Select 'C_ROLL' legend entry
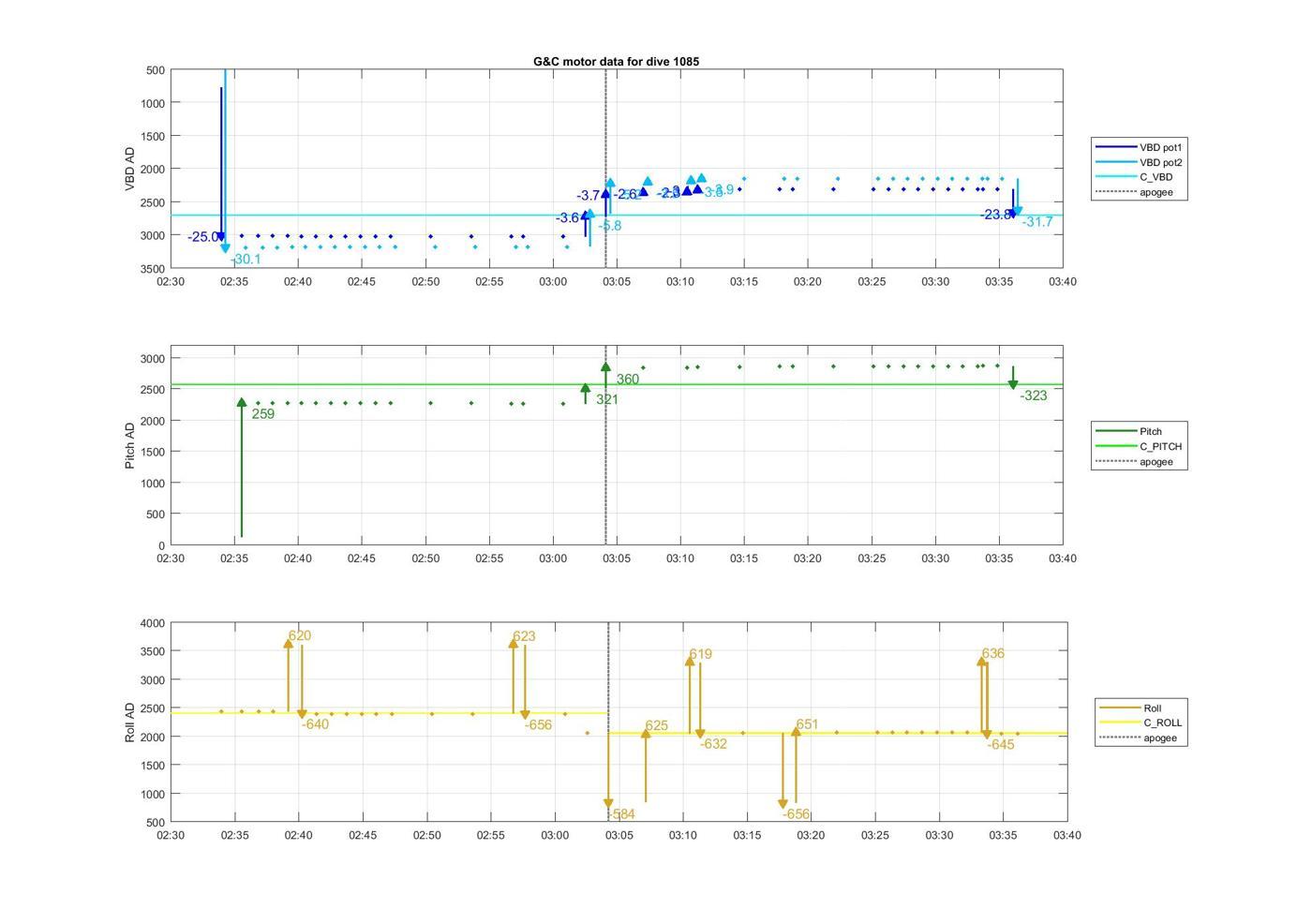The width and height of the screenshot is (1312, 924). point(1141,723)
